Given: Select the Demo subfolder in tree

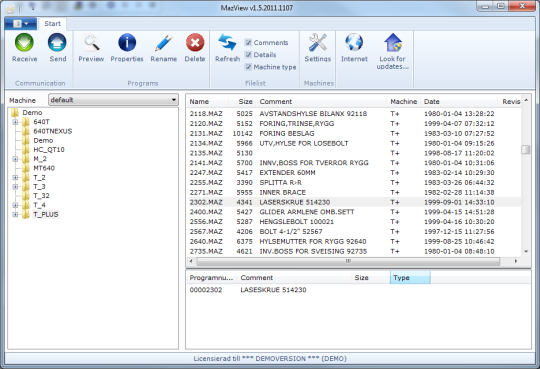Looking at the screenshot, I should (43, 141).
